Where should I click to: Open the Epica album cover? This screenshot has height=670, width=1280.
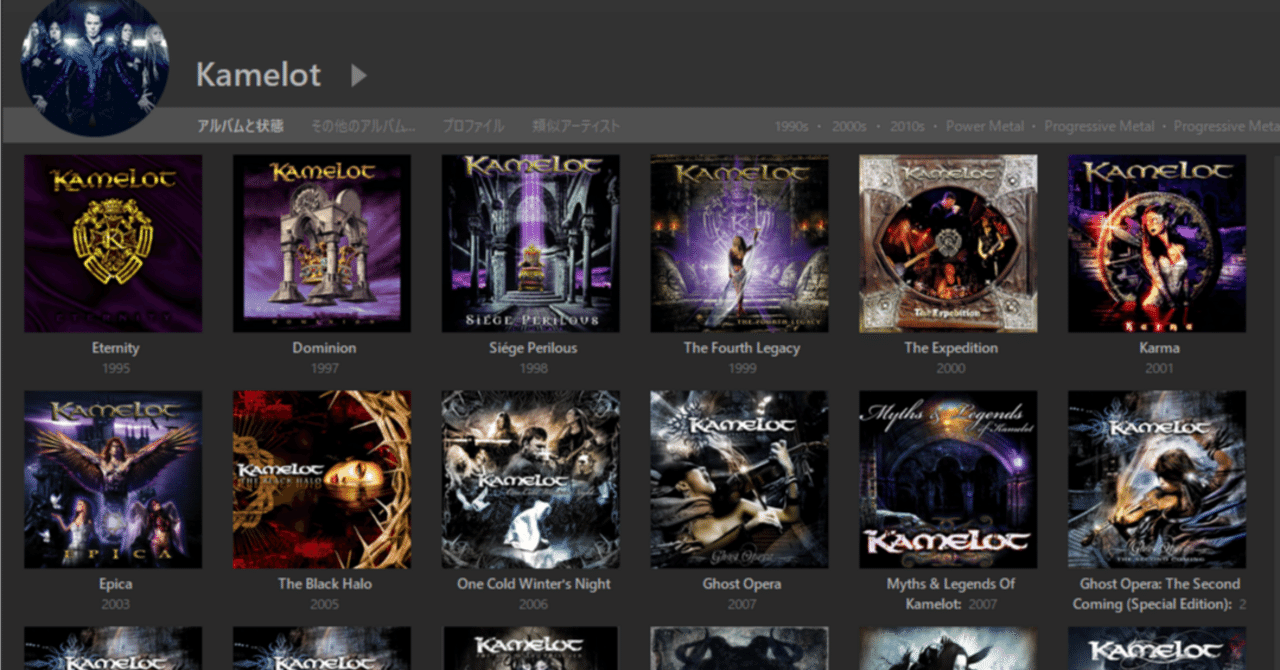click(113, 479)
